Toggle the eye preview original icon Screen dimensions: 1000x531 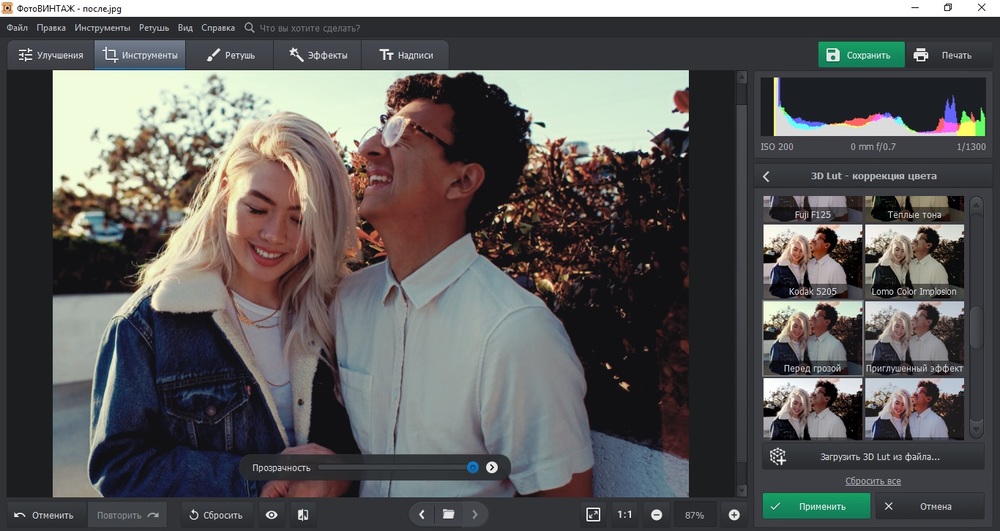tap(272, 515)
